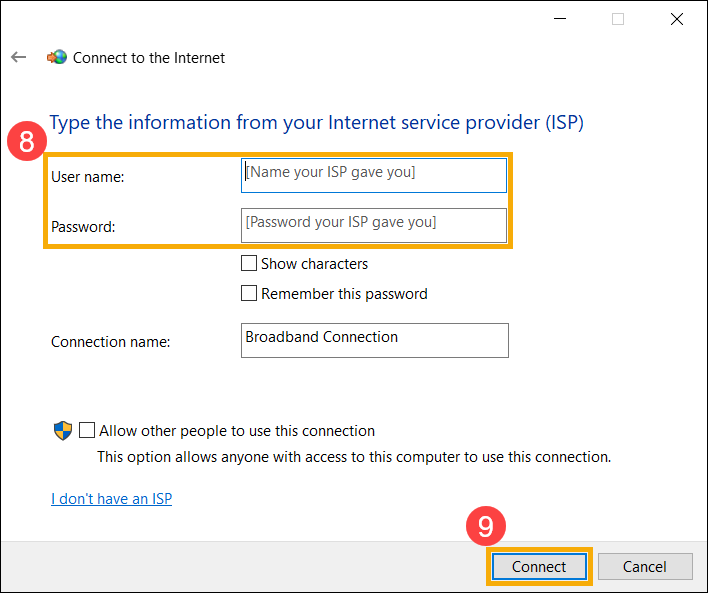Click the "Password:" label

pyautogui.click(x=83, y=227)
